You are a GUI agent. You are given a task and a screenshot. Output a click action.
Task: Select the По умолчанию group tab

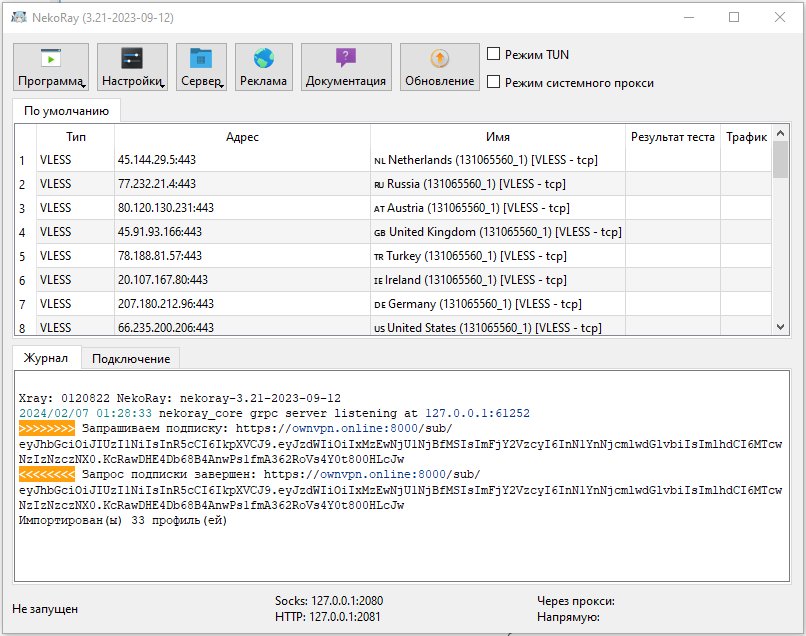coord(67,111)
